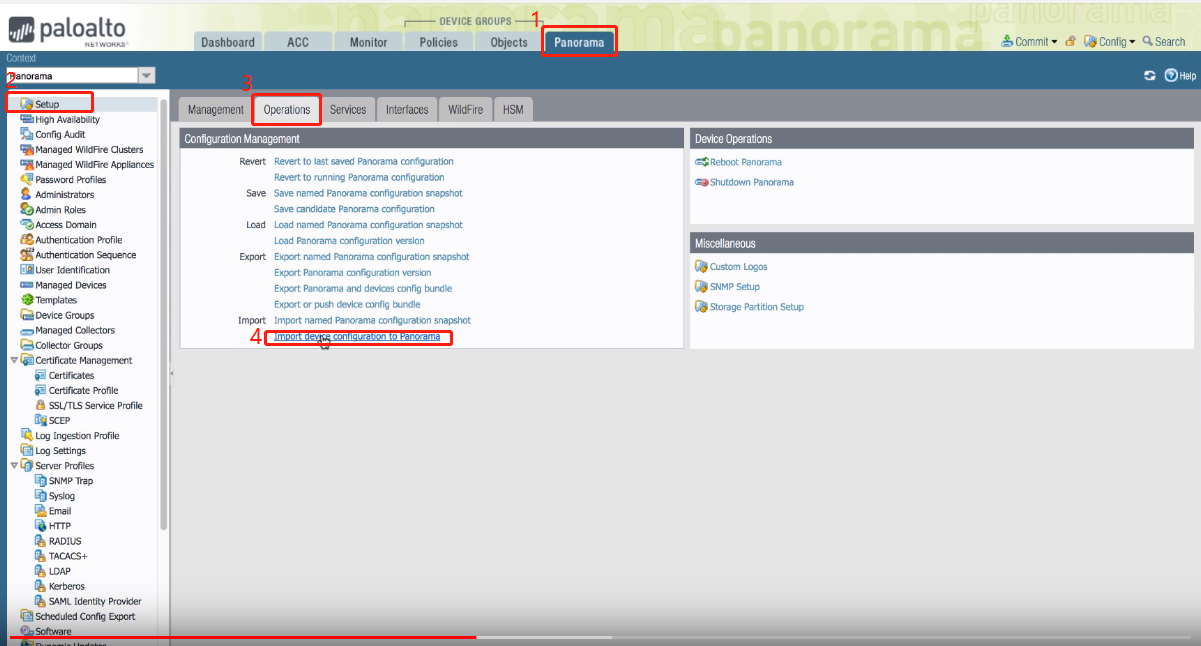Open the Policies top tab
Viewport: 1201px width, 646px height.
[438, 42]
